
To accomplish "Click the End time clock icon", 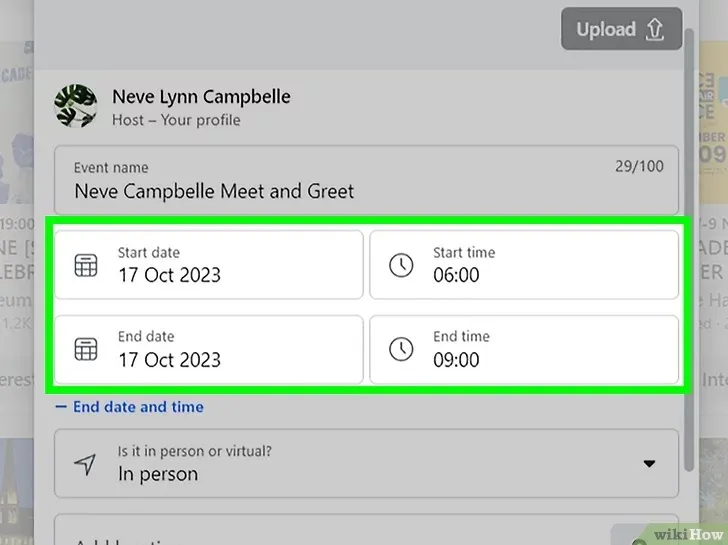I will tap(401, 349).
